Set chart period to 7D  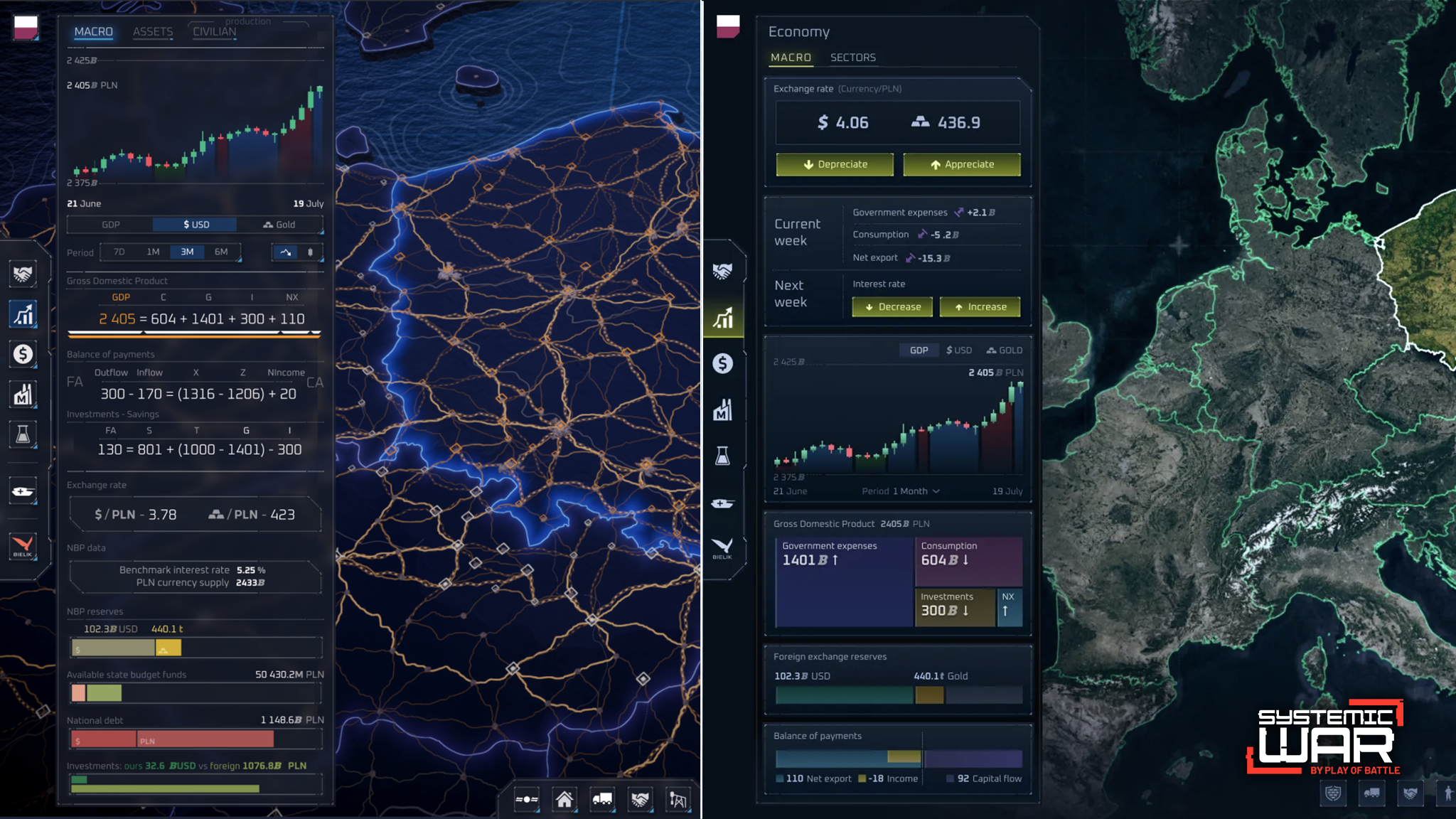pos(119,252)
